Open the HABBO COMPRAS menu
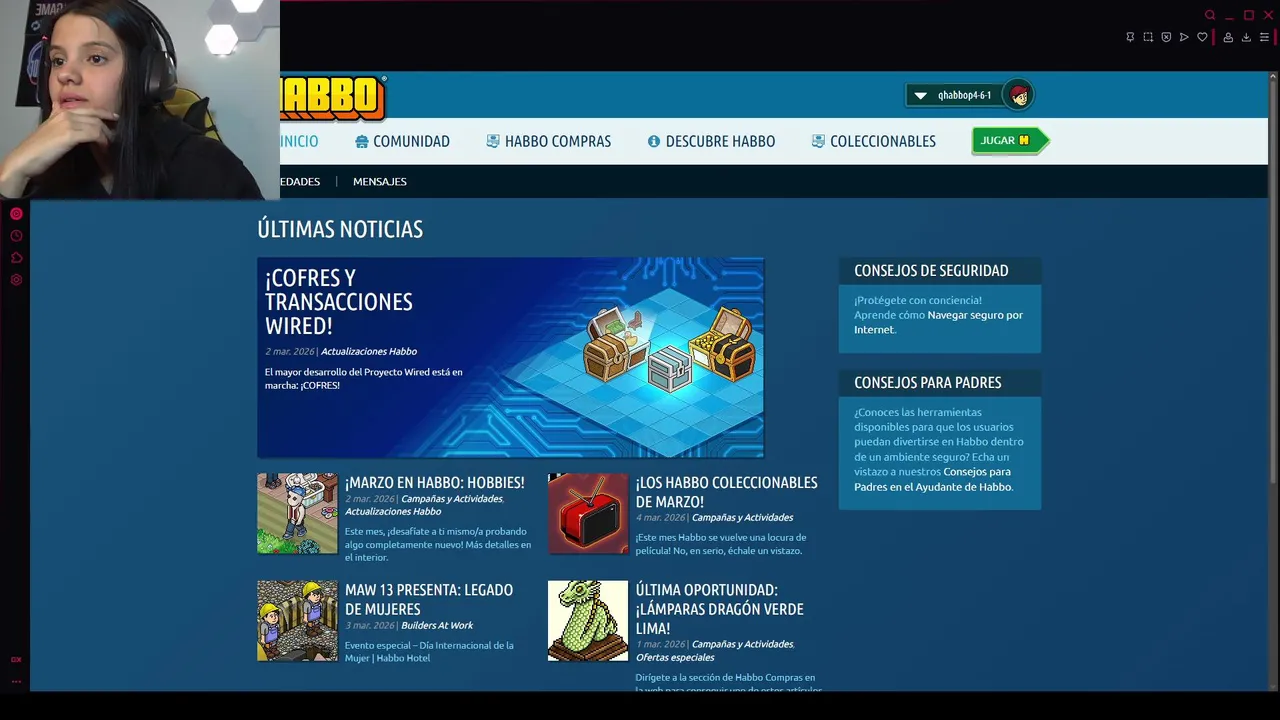Image resolution: width=1280 pixels, height=720 pixels. pyautogui.click(x=558, y=141)
